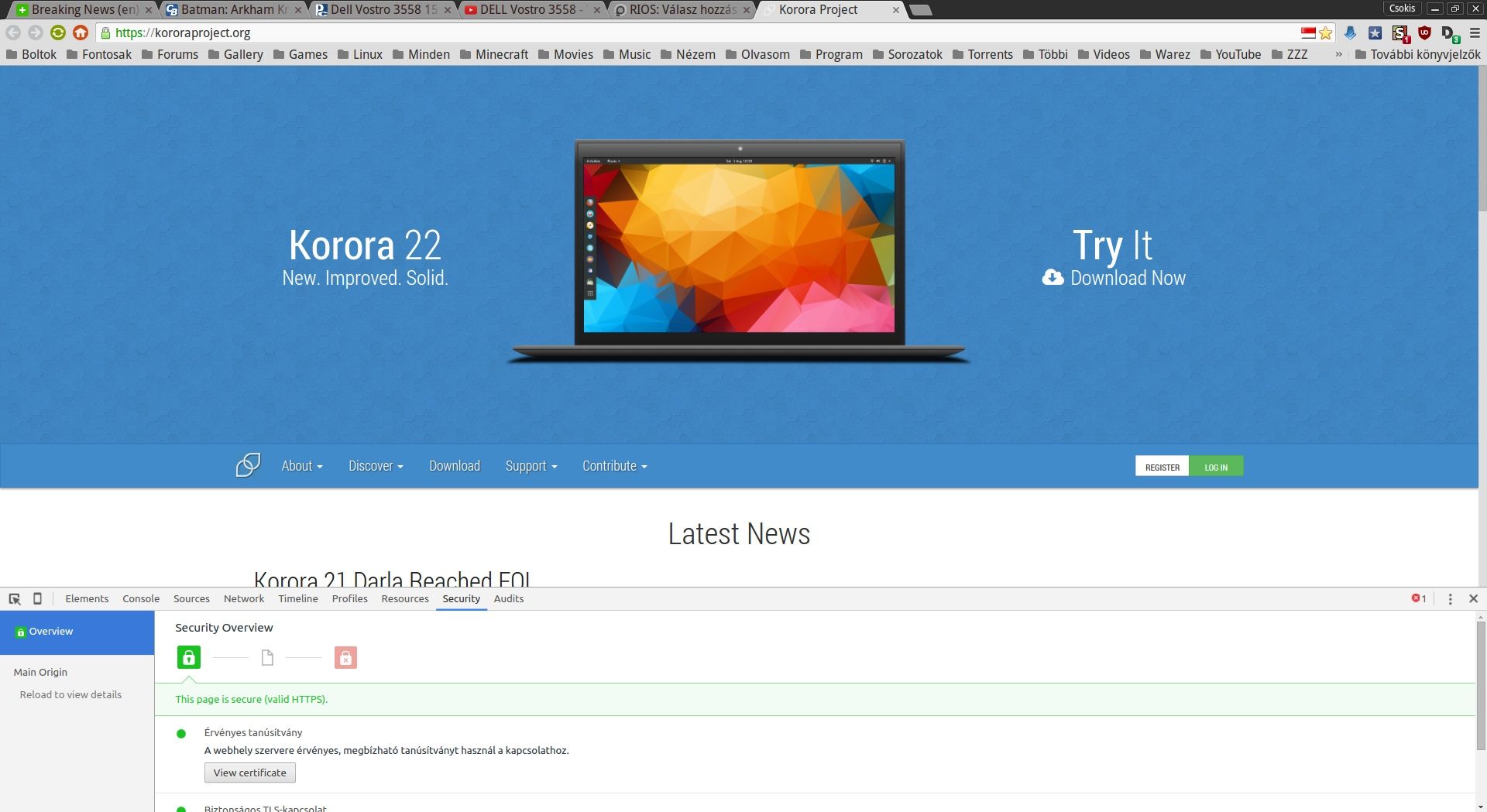The image size is (1487, 812).
Task: Close the Breaking News tab
Action: [149, 10]
